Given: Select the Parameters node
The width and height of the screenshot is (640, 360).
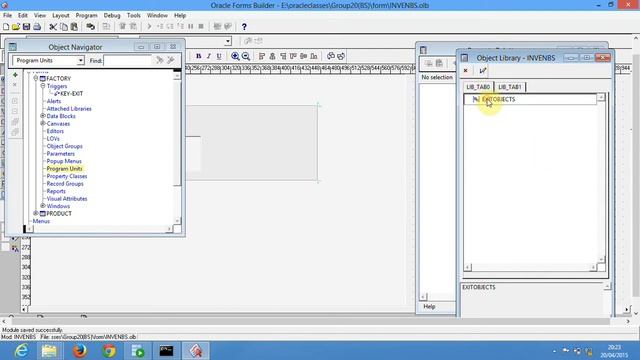Looking at the screenshot, I should click(60, 154).
